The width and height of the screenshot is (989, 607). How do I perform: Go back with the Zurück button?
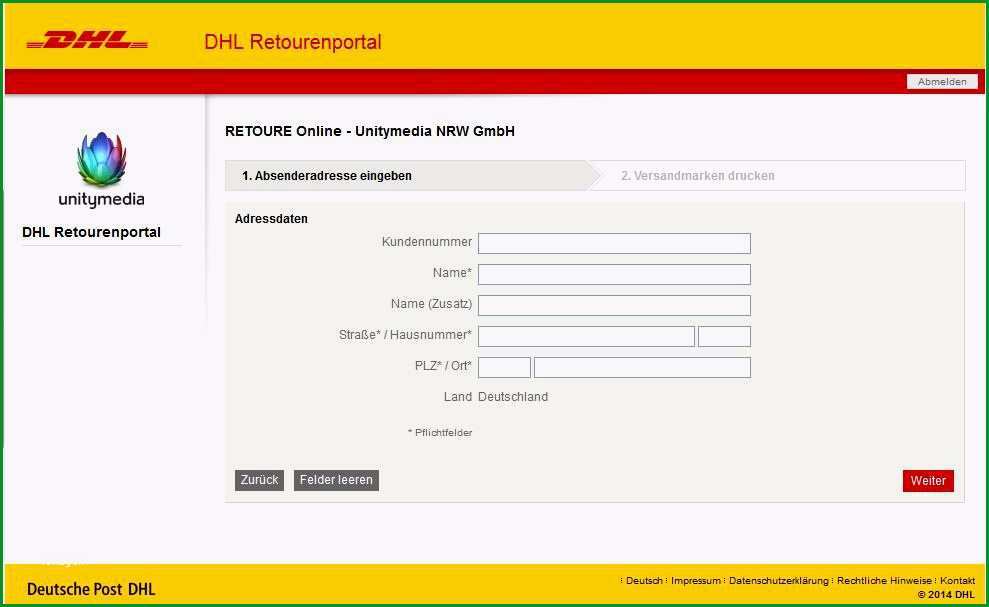point(259,480)
